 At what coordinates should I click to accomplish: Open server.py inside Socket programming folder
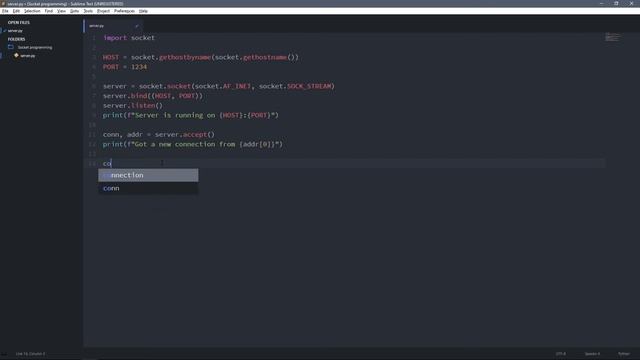pyautogui.click(x=28, y=56)
